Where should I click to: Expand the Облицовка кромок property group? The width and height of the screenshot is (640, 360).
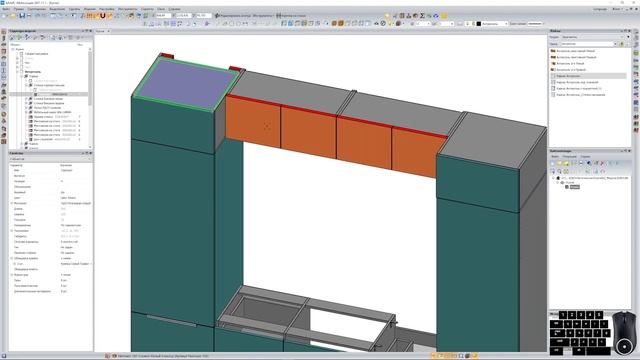(12, 258)
